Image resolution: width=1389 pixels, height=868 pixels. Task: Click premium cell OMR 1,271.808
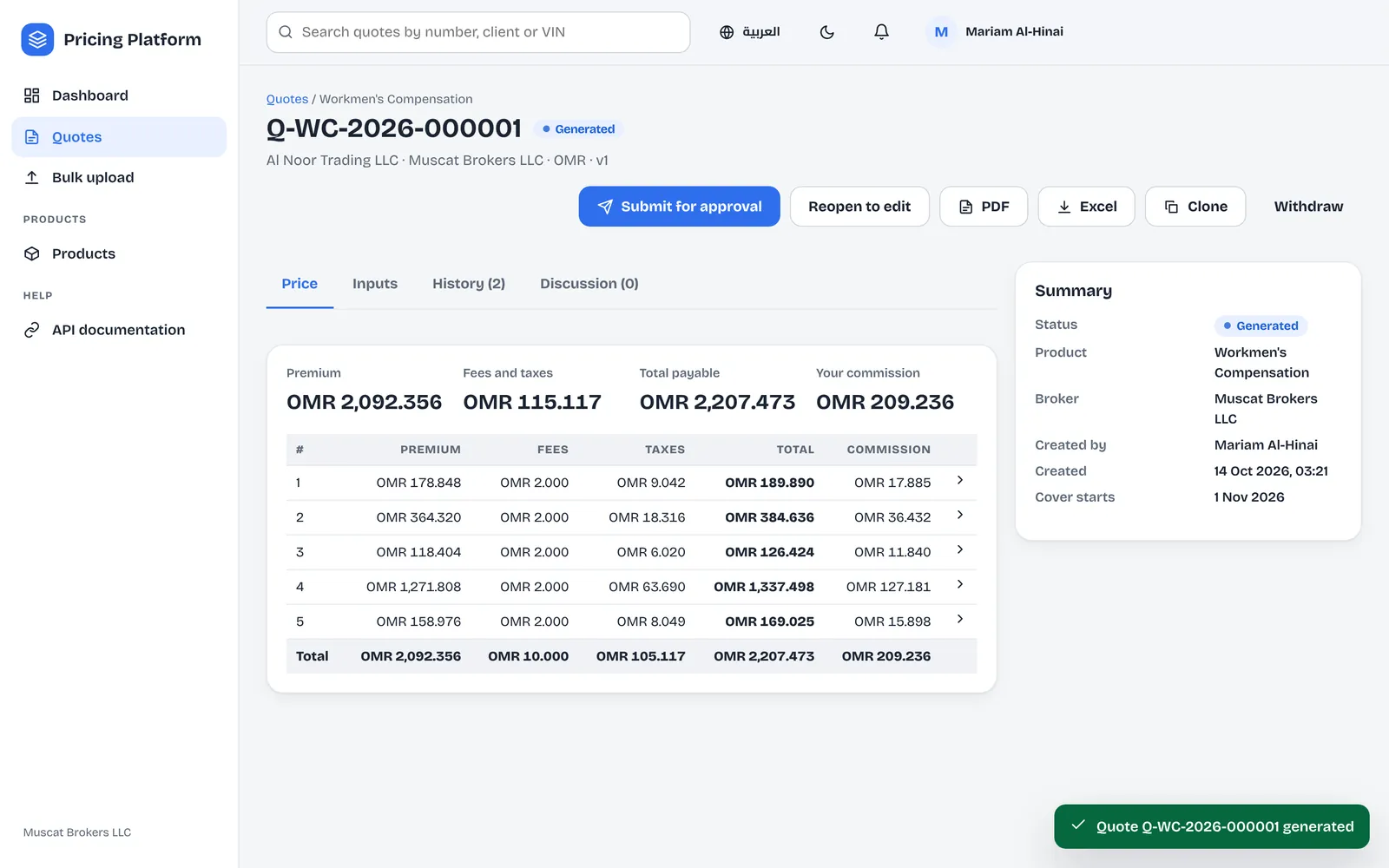pyautogui.click(x=413, y=587)
